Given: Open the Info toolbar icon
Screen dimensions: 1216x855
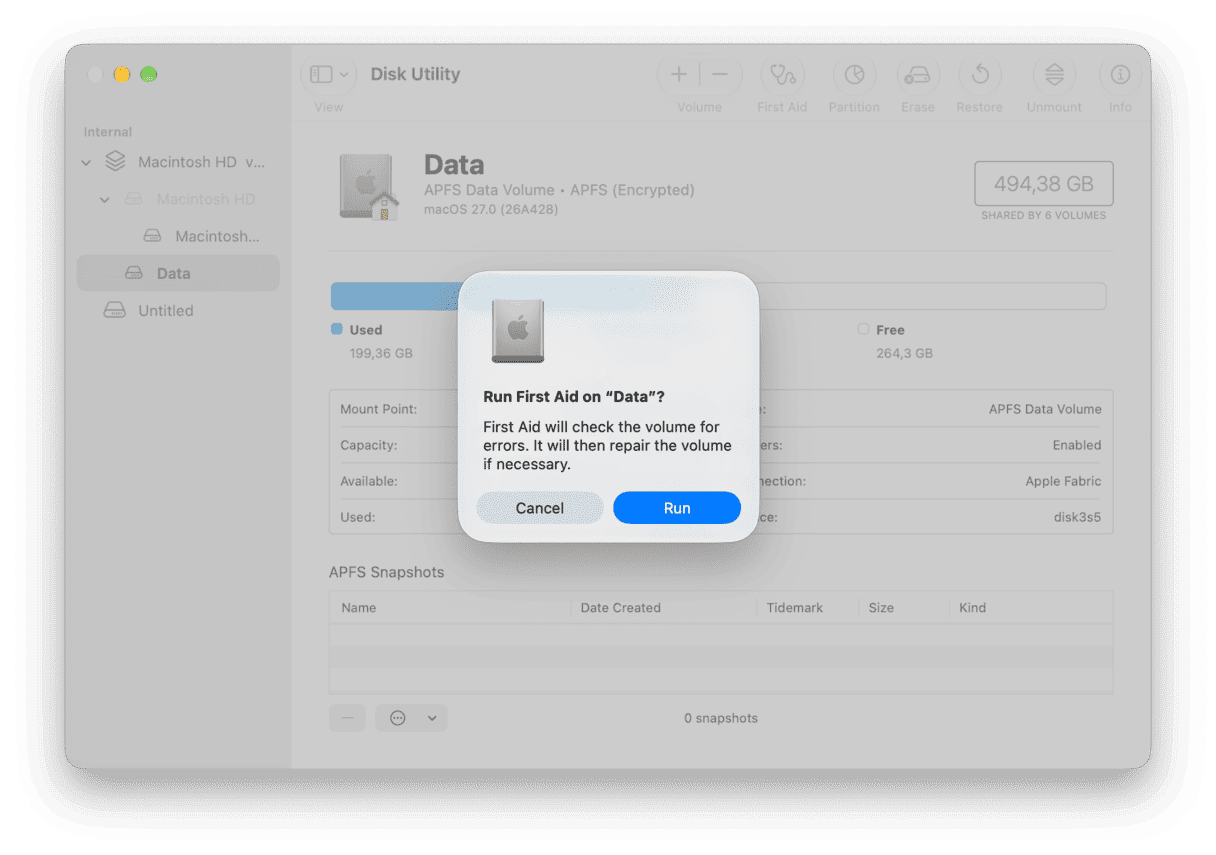Looking at the screenshot, I should tap(1120, 75).
